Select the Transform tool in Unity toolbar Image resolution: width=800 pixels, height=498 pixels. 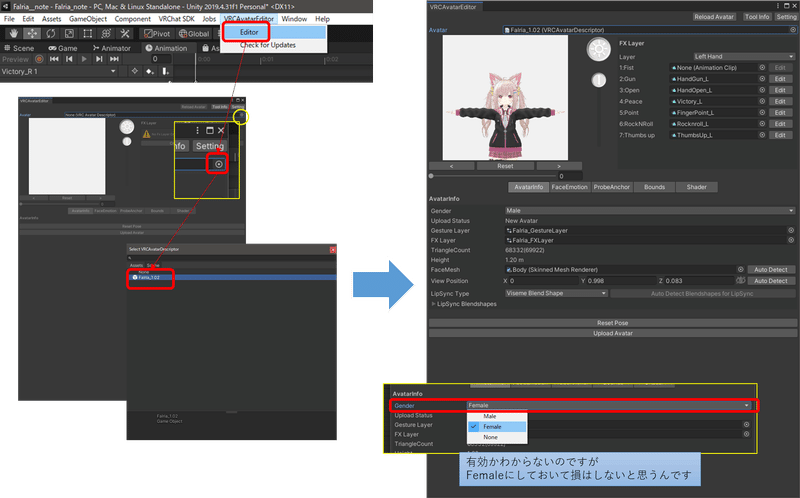[106, 34]
